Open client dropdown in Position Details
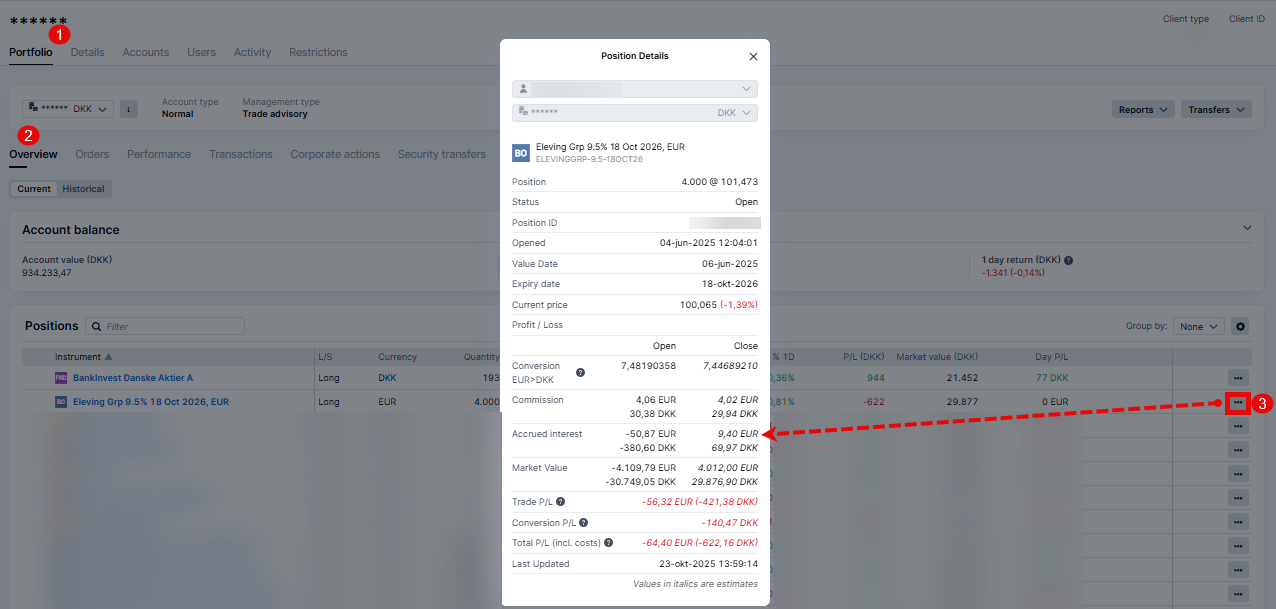Screen dimensions: 1276x609 pos(634,89)
